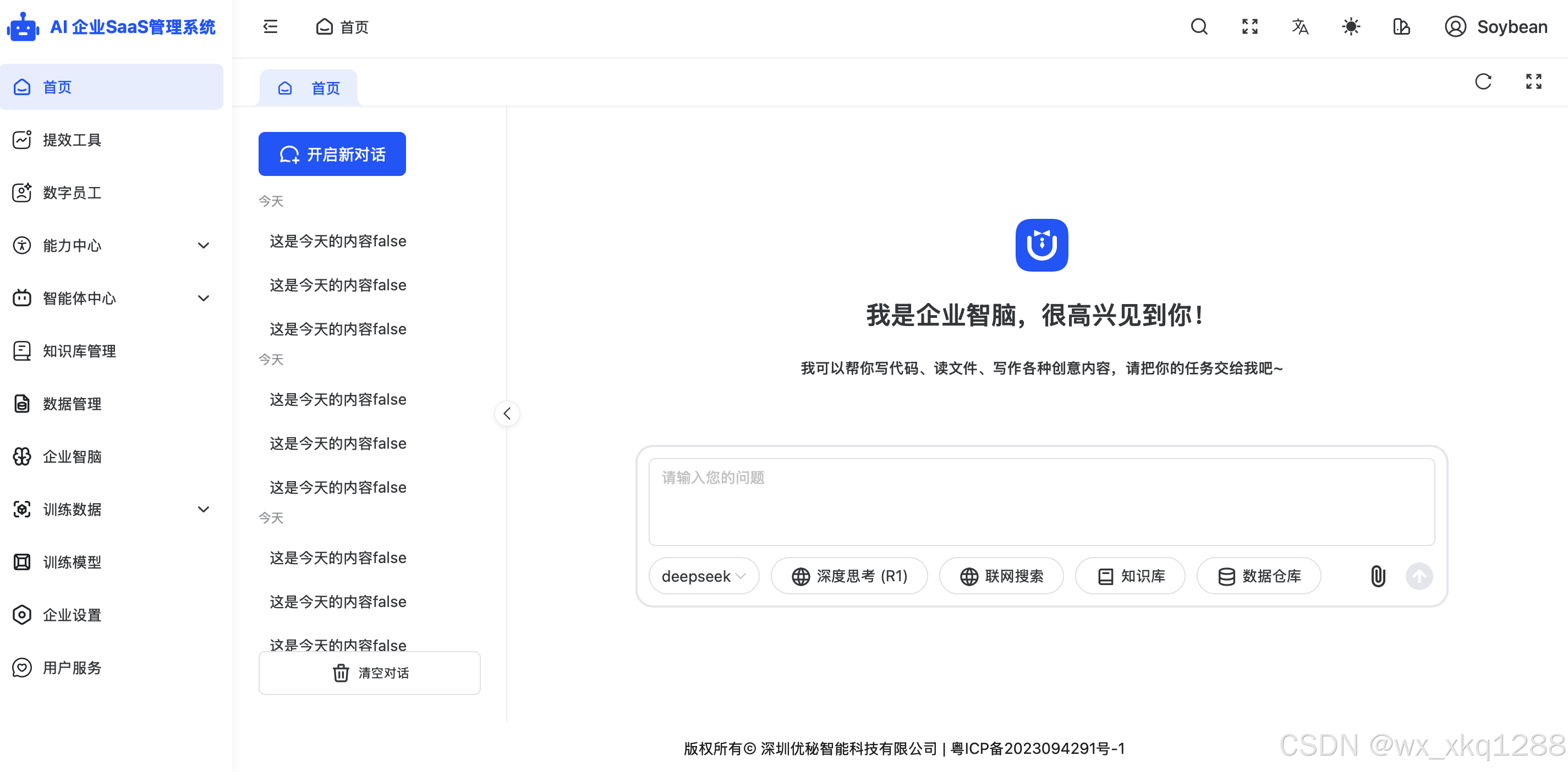Click the question input text area
The image size is (1568, 772).
(x=1041, y=502)
